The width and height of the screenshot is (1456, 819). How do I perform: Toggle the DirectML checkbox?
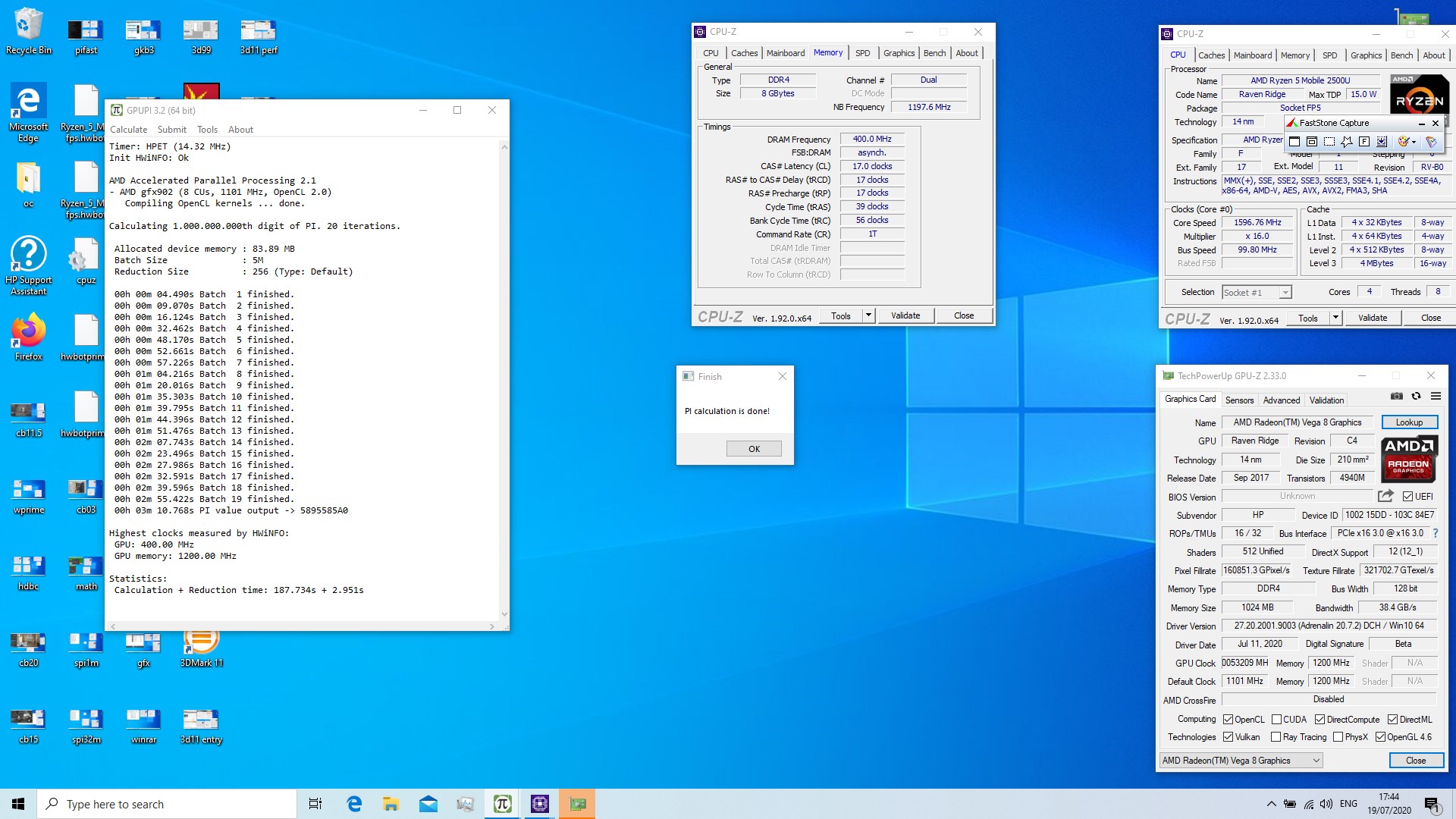pyautogui.click(x=1392, y=720)
